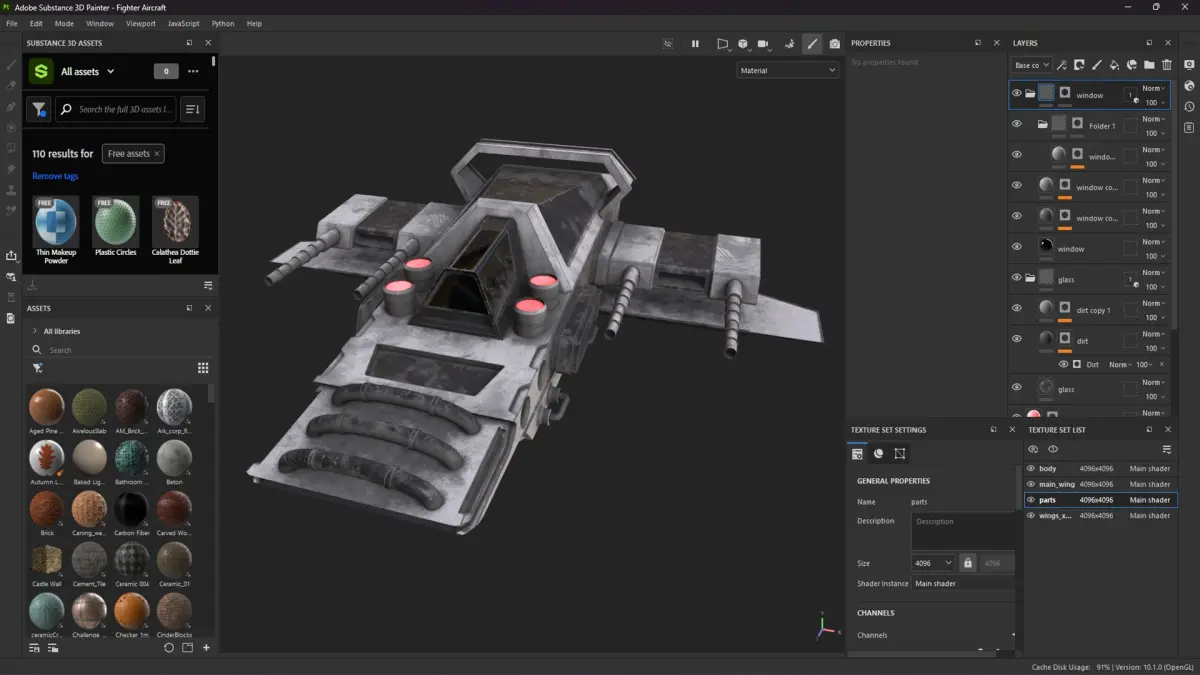Open the History panel clock icon
The image size is (1200, 675).
pos(1189,107)
